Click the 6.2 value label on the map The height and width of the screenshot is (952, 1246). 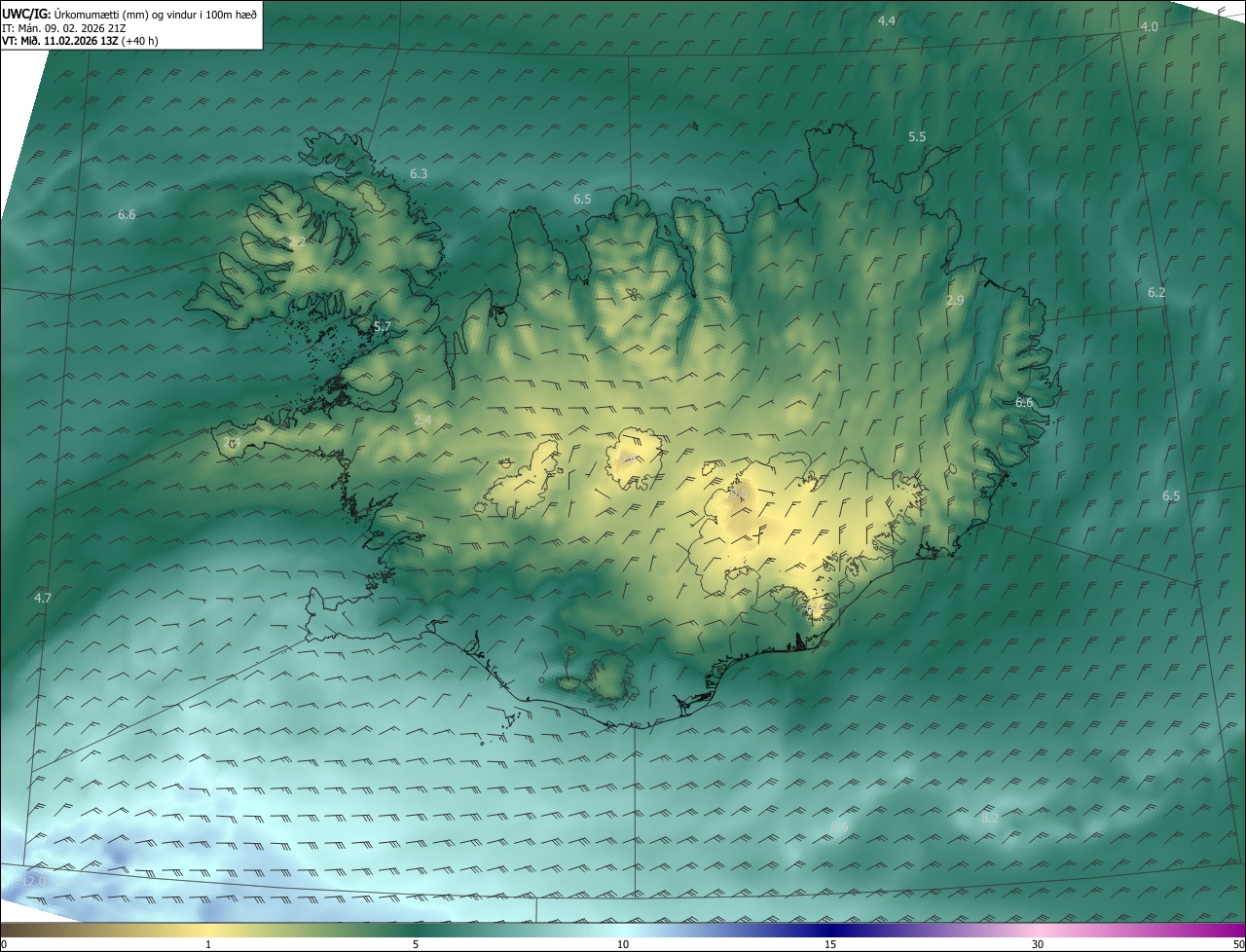click(1156, 292)
